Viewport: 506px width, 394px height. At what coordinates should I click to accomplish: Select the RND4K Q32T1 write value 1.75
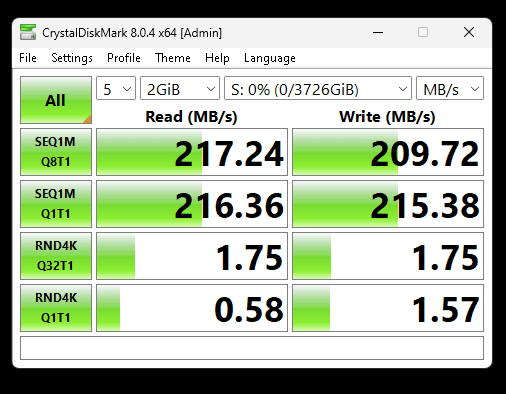tap(388, 256)
